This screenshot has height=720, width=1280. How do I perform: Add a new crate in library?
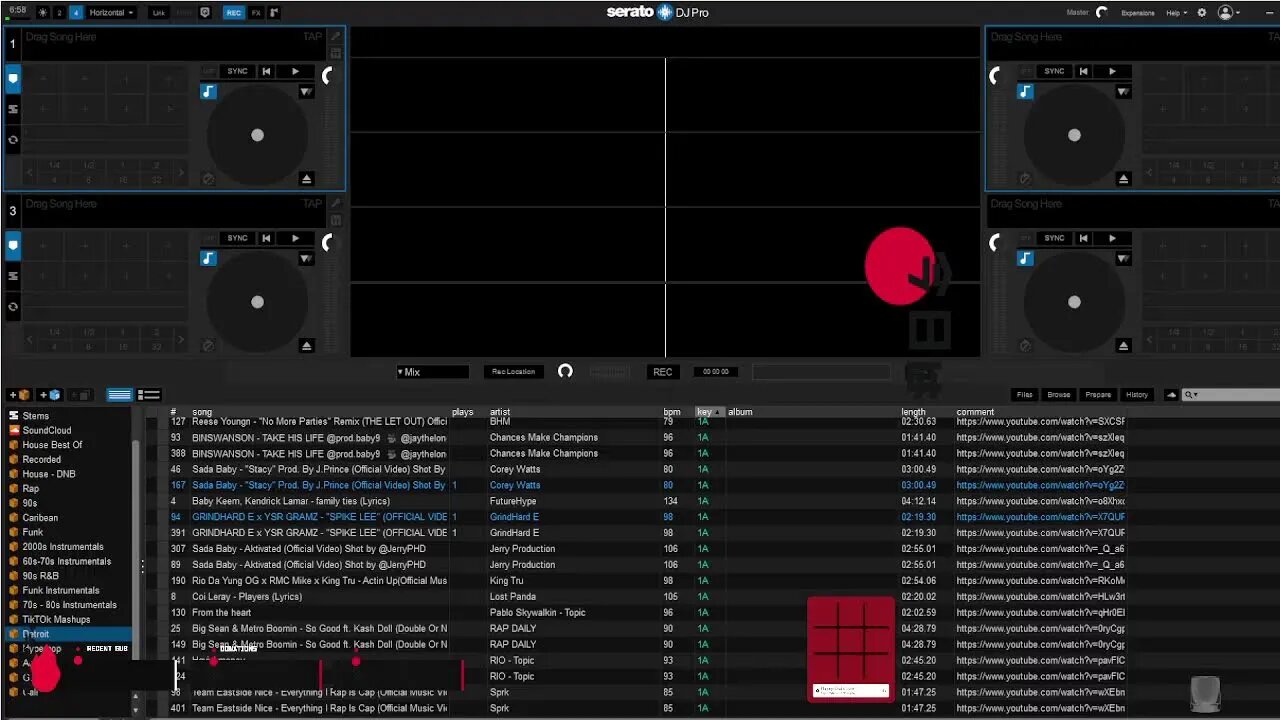19,395
